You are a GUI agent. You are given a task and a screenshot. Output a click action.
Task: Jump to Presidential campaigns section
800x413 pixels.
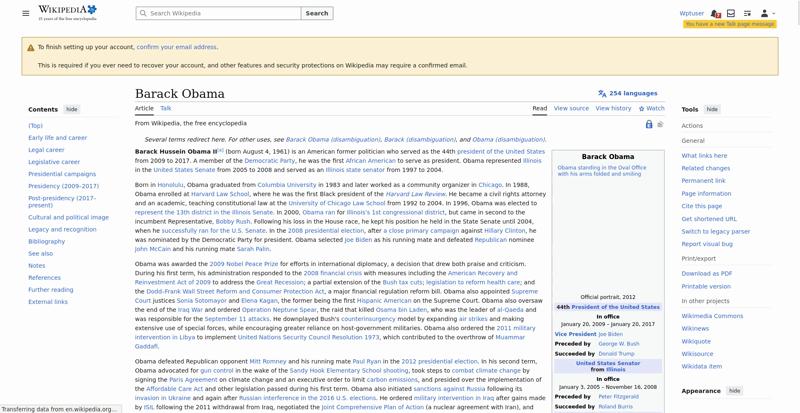(62, 174)
